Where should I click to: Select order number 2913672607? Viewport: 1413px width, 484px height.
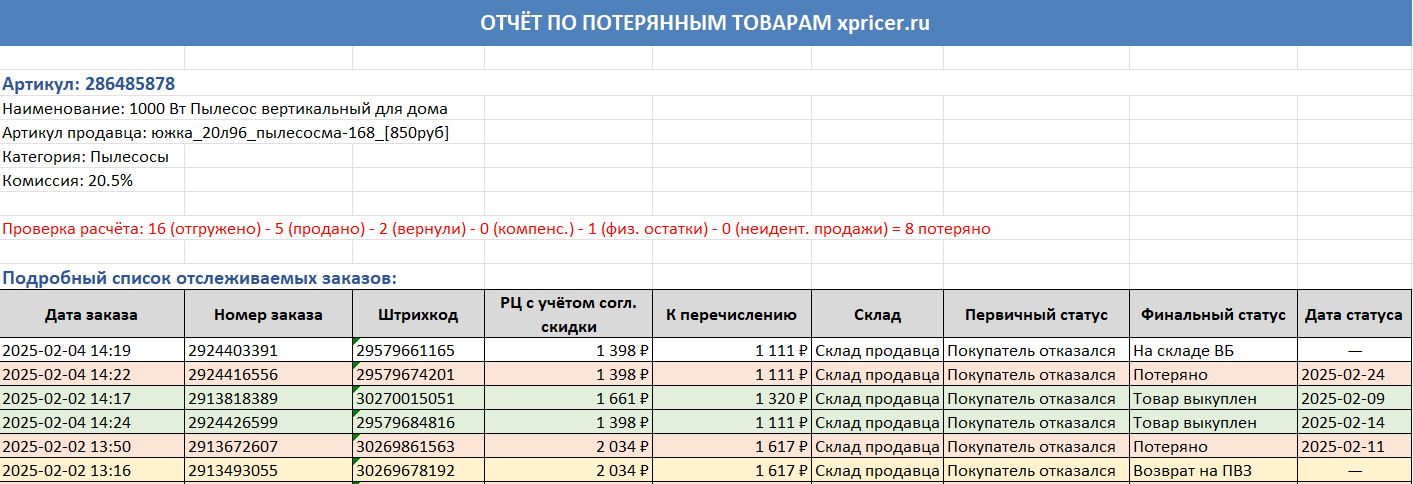(x=268, y=447)
